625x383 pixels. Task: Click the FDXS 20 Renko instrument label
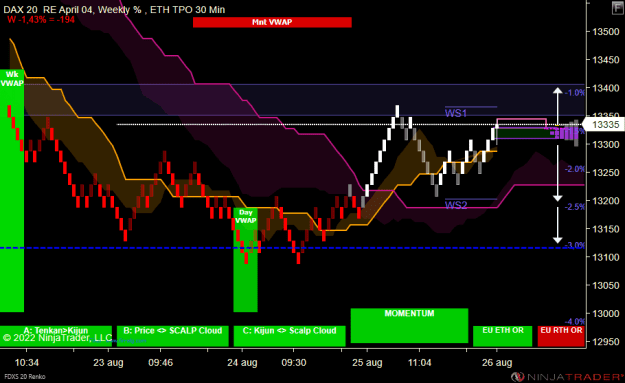point(25,377)
